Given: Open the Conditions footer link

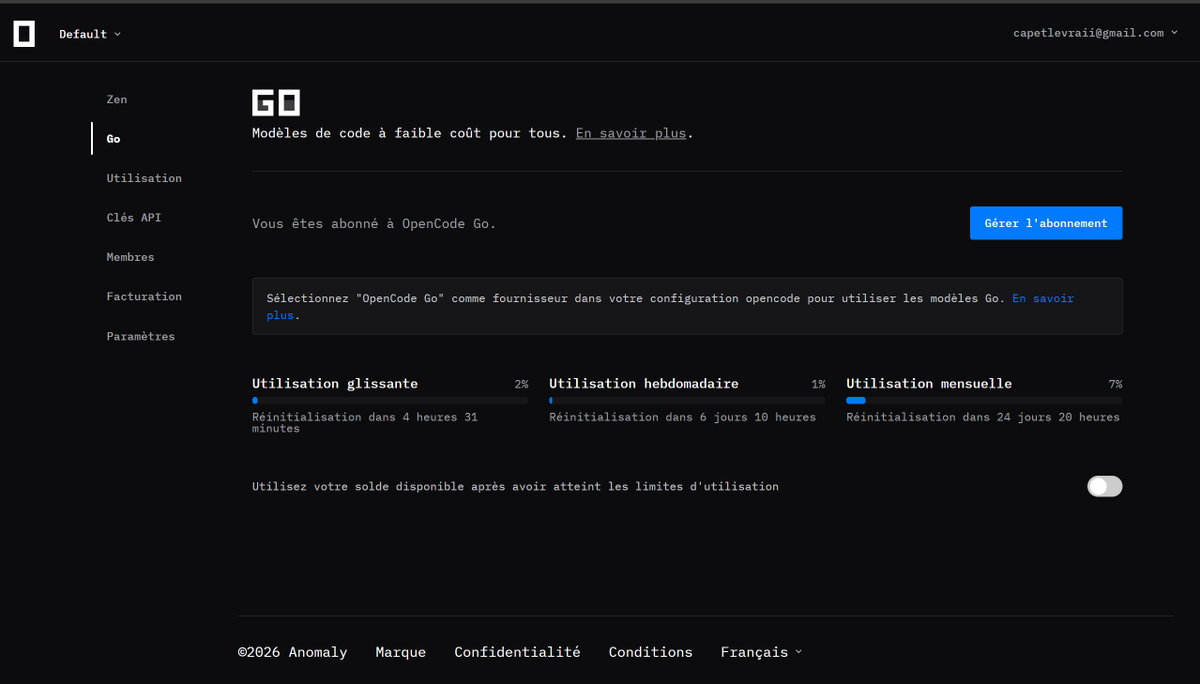Looking at the screenshot, I should 651,652.
